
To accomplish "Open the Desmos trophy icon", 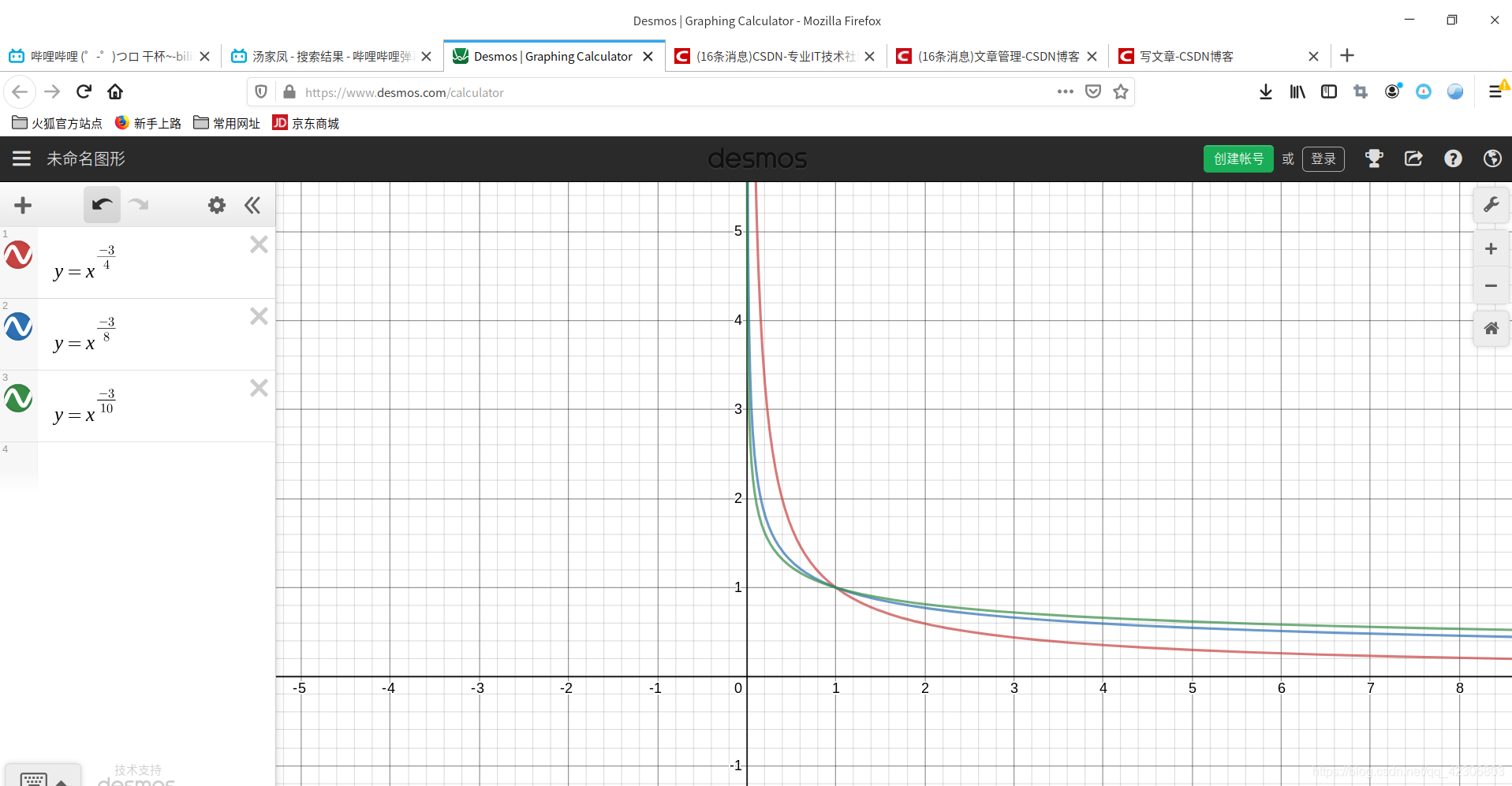I will 1374,158.
